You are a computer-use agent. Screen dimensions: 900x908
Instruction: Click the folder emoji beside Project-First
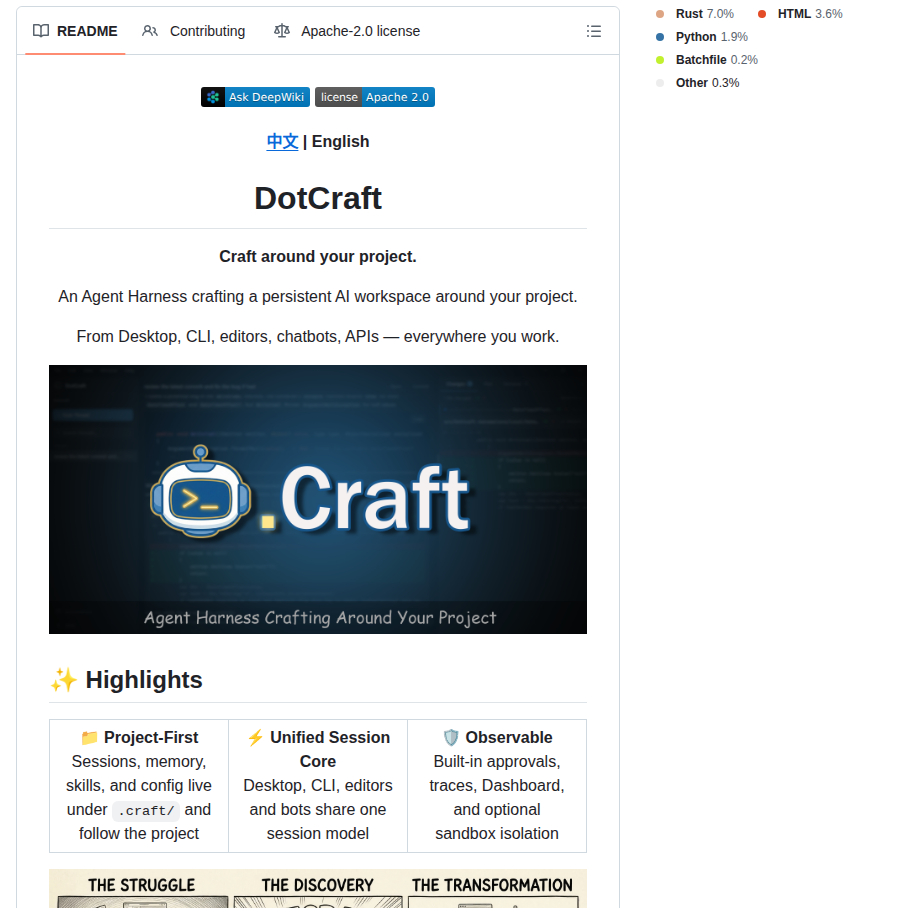(x=89, y=738)
